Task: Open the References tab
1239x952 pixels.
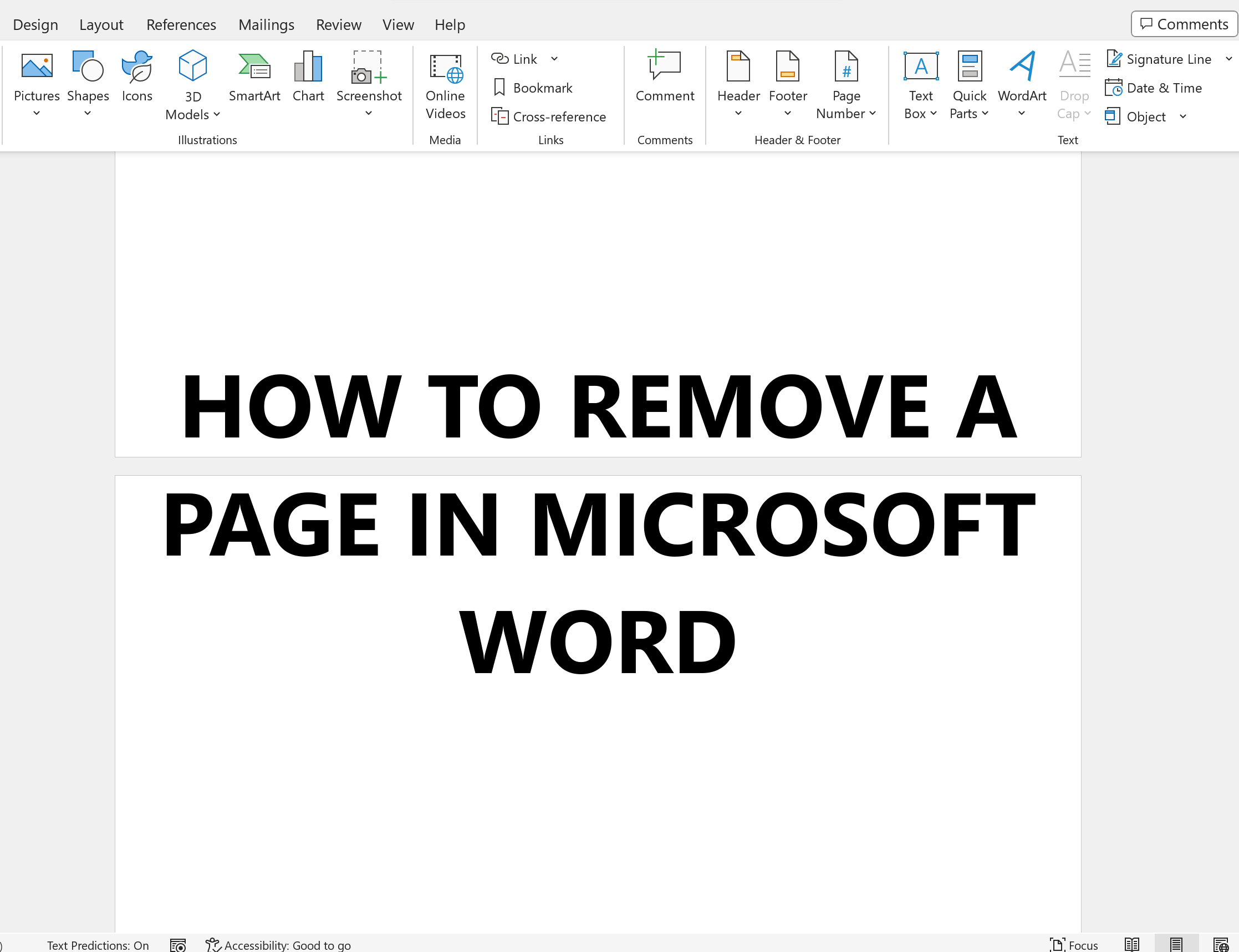Action: 181,25
